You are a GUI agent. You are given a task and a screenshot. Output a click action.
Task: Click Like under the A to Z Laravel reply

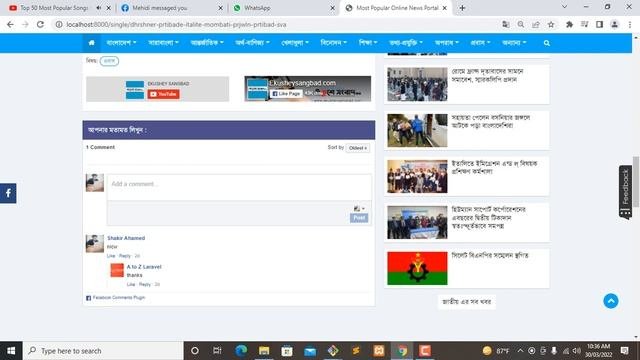coord(131,284)
